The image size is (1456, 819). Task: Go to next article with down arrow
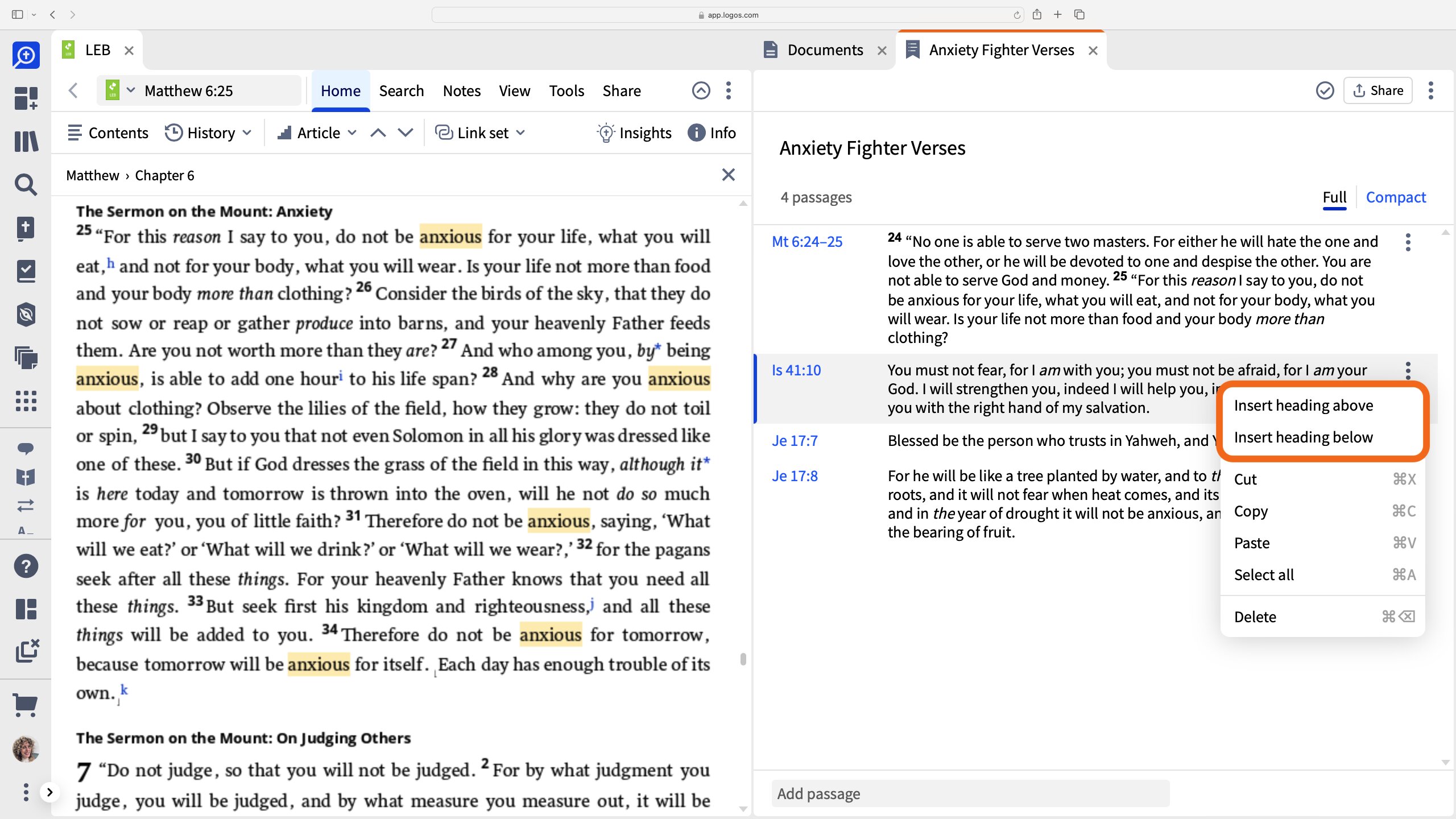coord(406,133)
